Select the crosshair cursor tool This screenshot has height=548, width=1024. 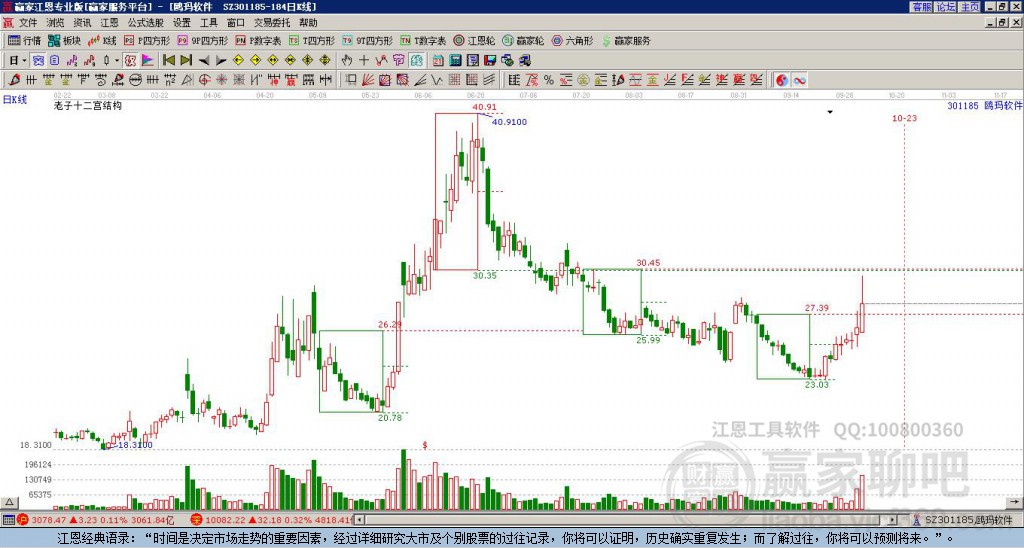[x=364, y=61]
